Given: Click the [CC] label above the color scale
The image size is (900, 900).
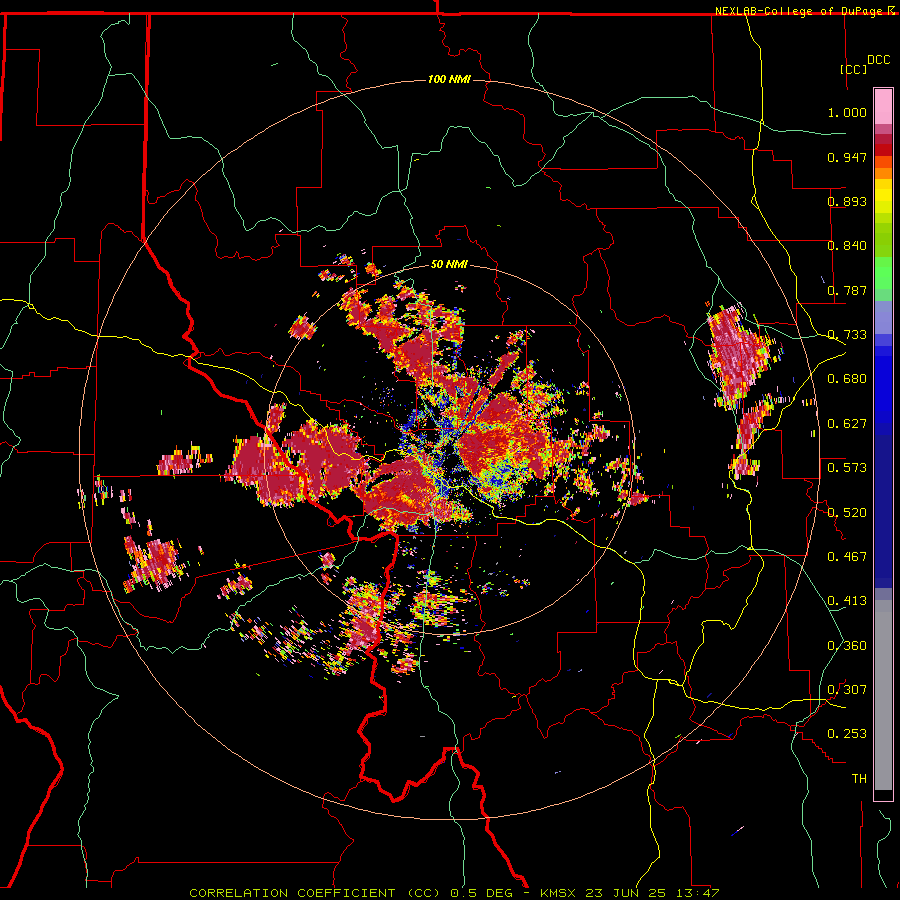Looking at the screenshot, I should point(854,69).
